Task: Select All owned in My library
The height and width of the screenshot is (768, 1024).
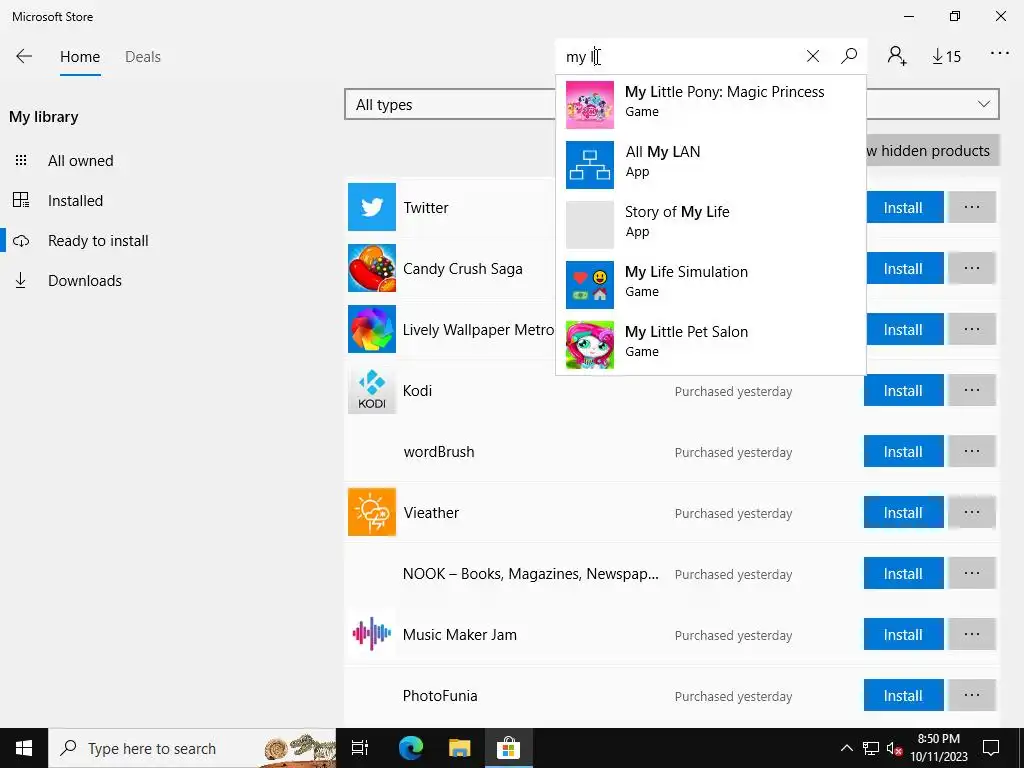Action: (x=80, y=161)
